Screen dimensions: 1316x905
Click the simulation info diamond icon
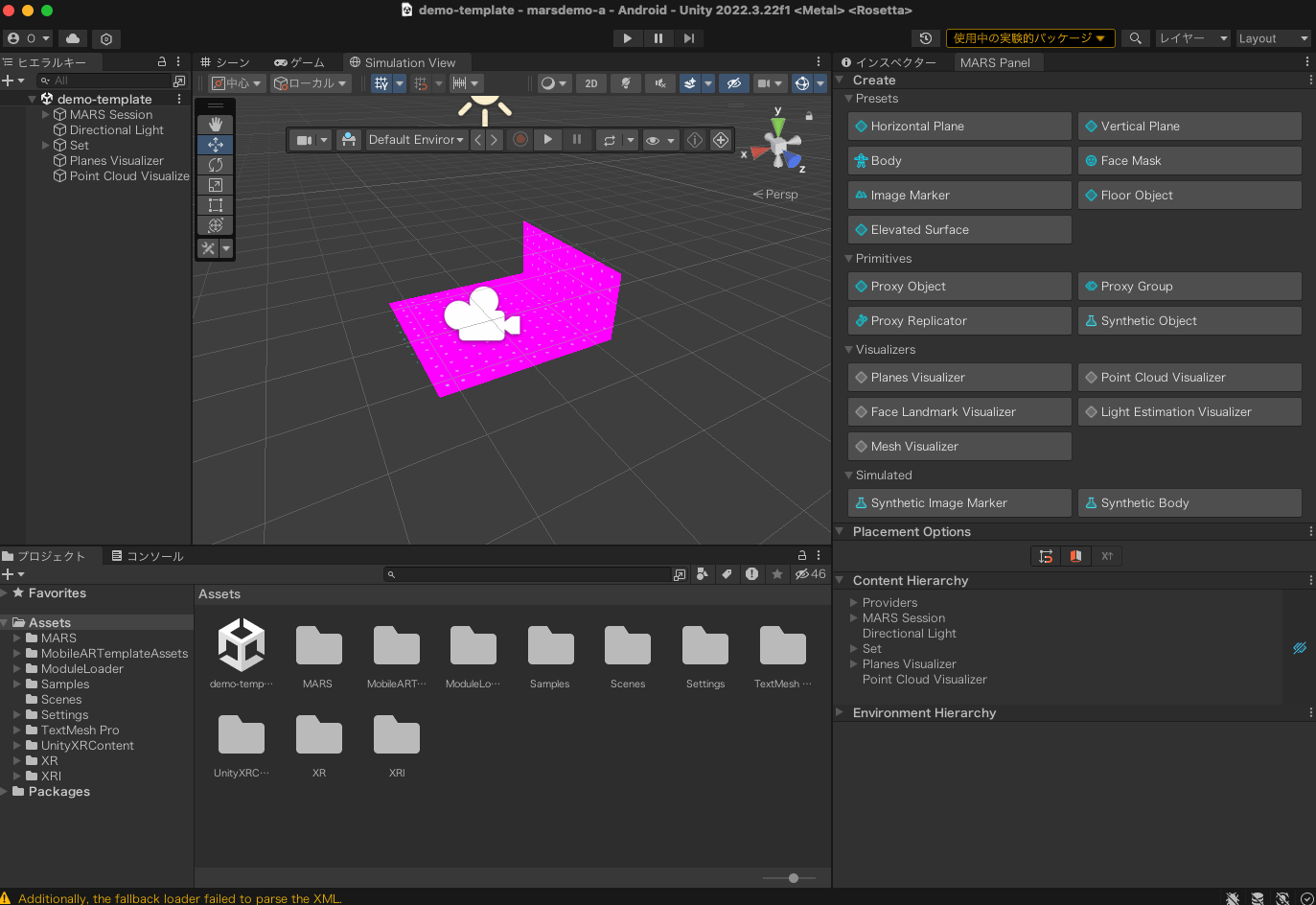pyautogui.click(x=695, y=140)
